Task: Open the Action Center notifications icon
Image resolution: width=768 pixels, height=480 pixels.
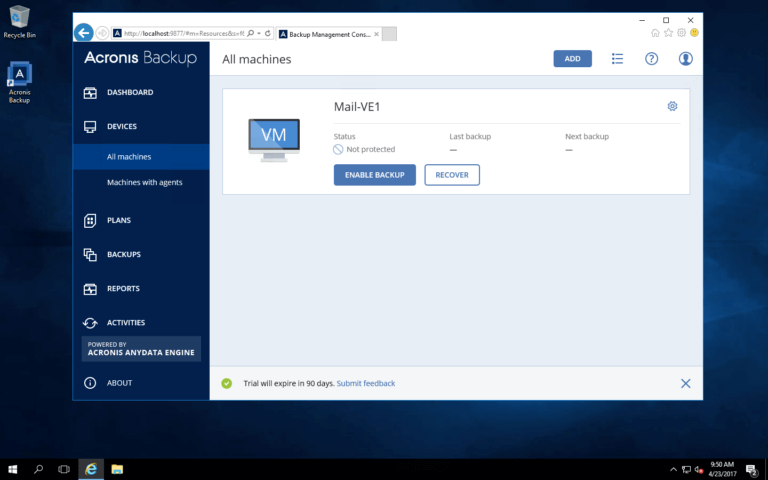Action: tap(752, 470)
